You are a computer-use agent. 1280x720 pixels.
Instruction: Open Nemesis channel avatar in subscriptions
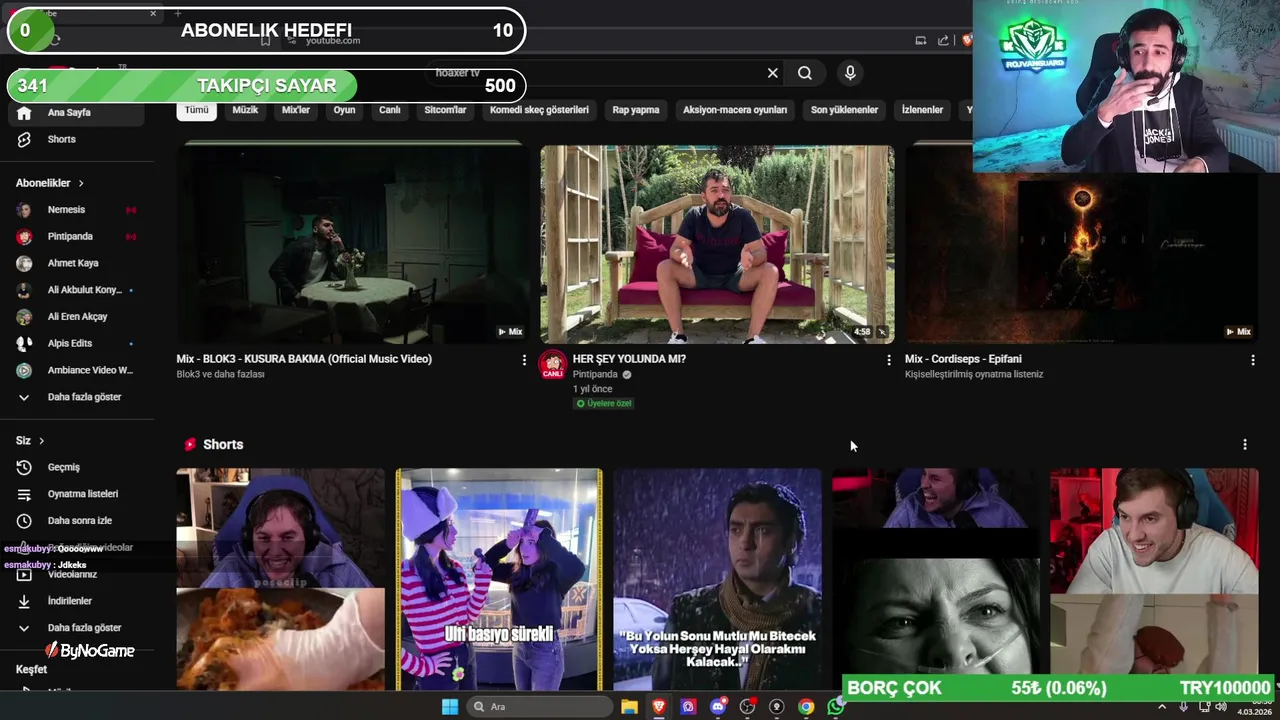tap(24, 210)
